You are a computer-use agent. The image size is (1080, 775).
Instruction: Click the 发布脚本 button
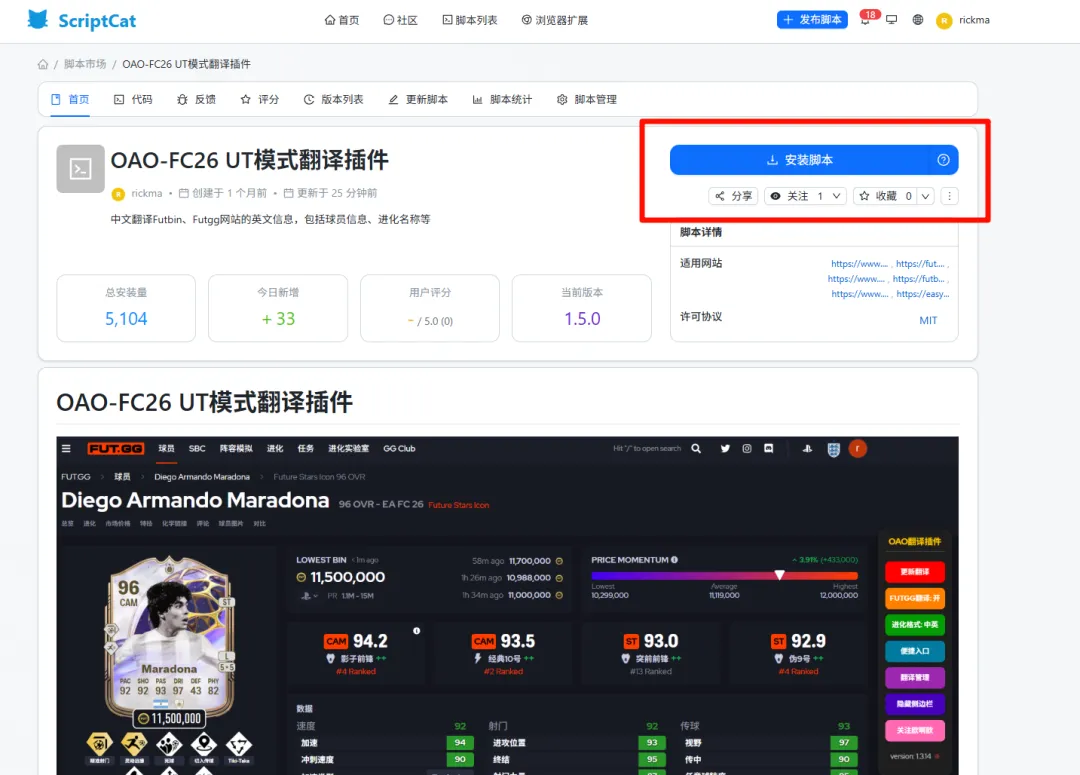[x=812, y=20]
